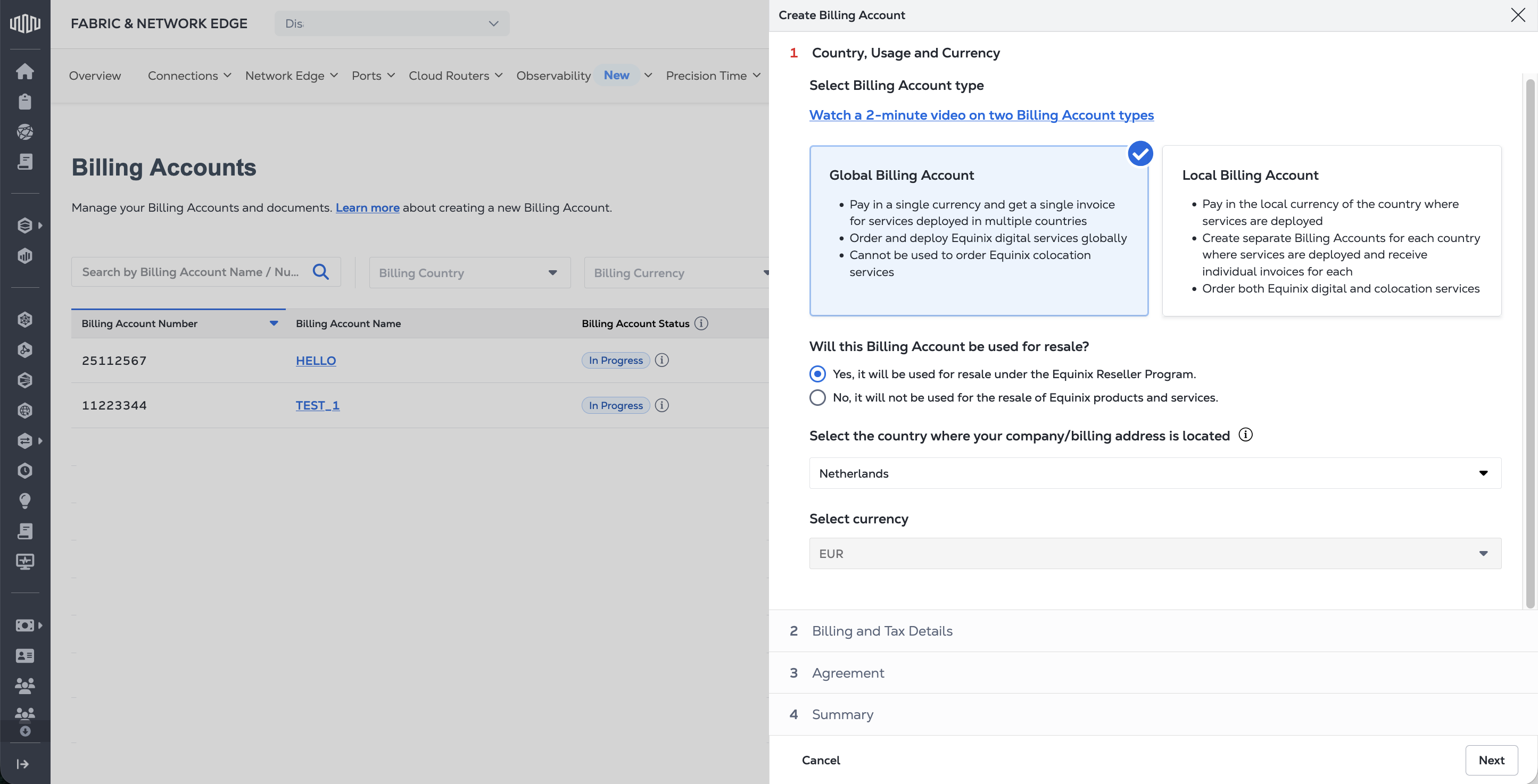Screen dimensions: 1538x784
Task: Click the clipboard icon in the sidebar
Action: click(24, 102)
